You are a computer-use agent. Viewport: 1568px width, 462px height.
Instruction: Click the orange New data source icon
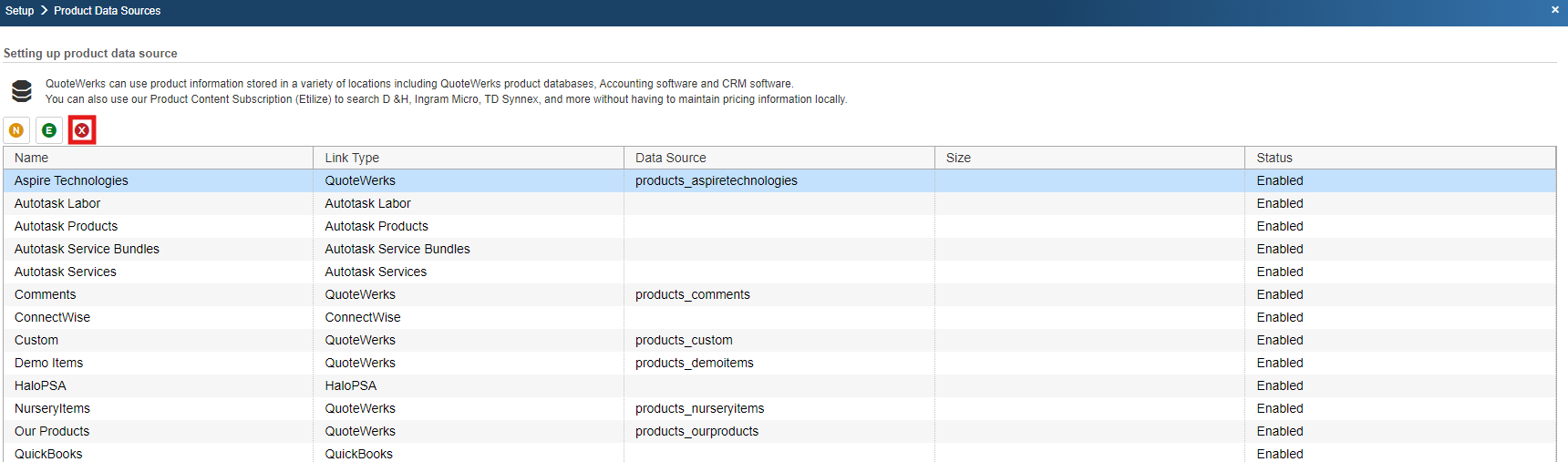[16, 130]
